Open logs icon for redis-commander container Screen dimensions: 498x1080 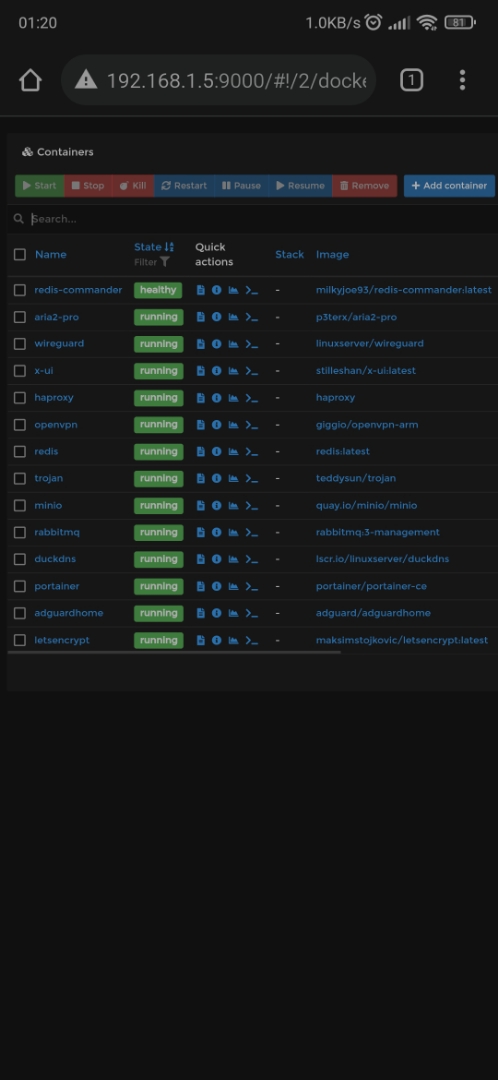[200, 290]
